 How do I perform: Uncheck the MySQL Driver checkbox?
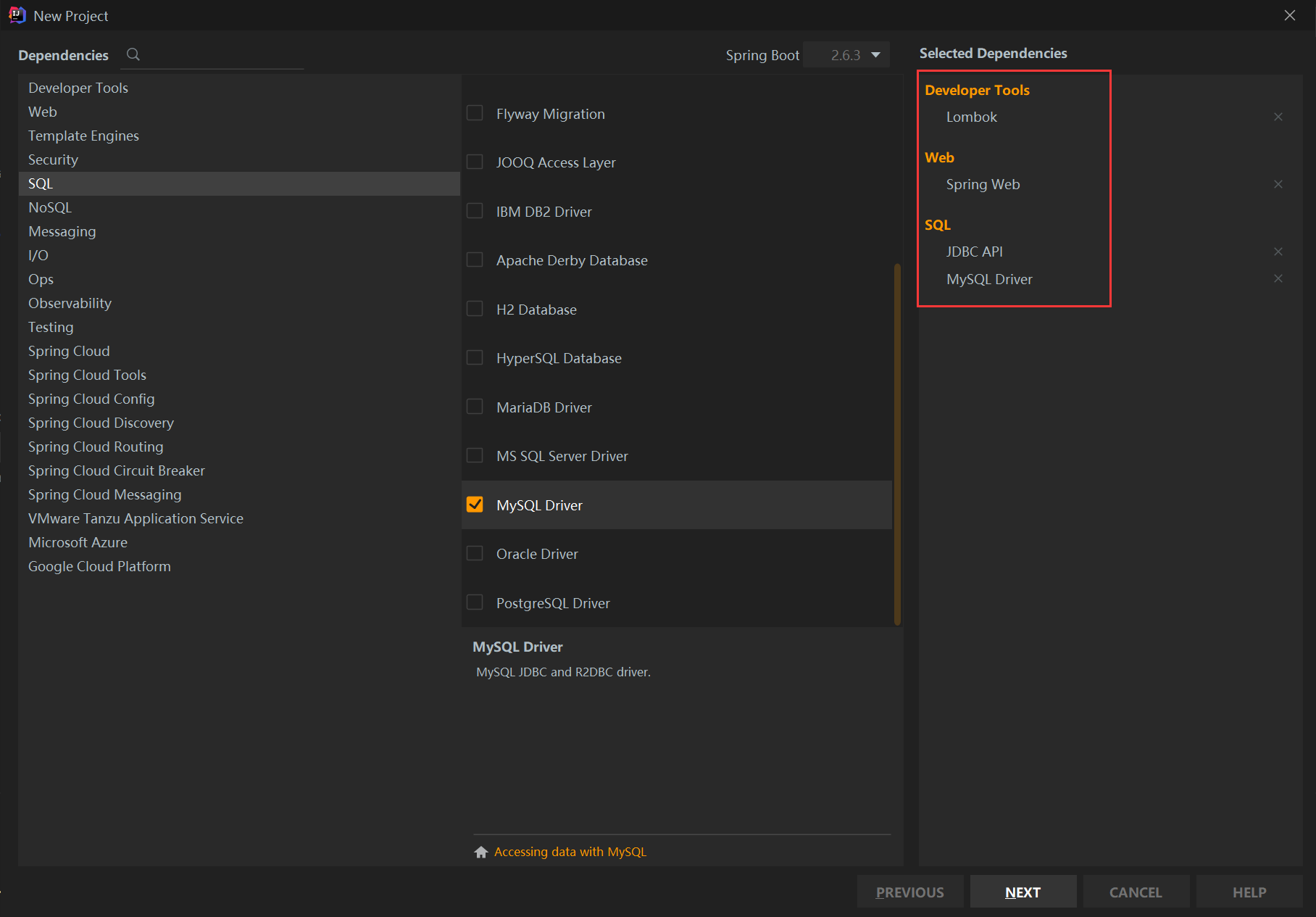click(x=475, y=505)
